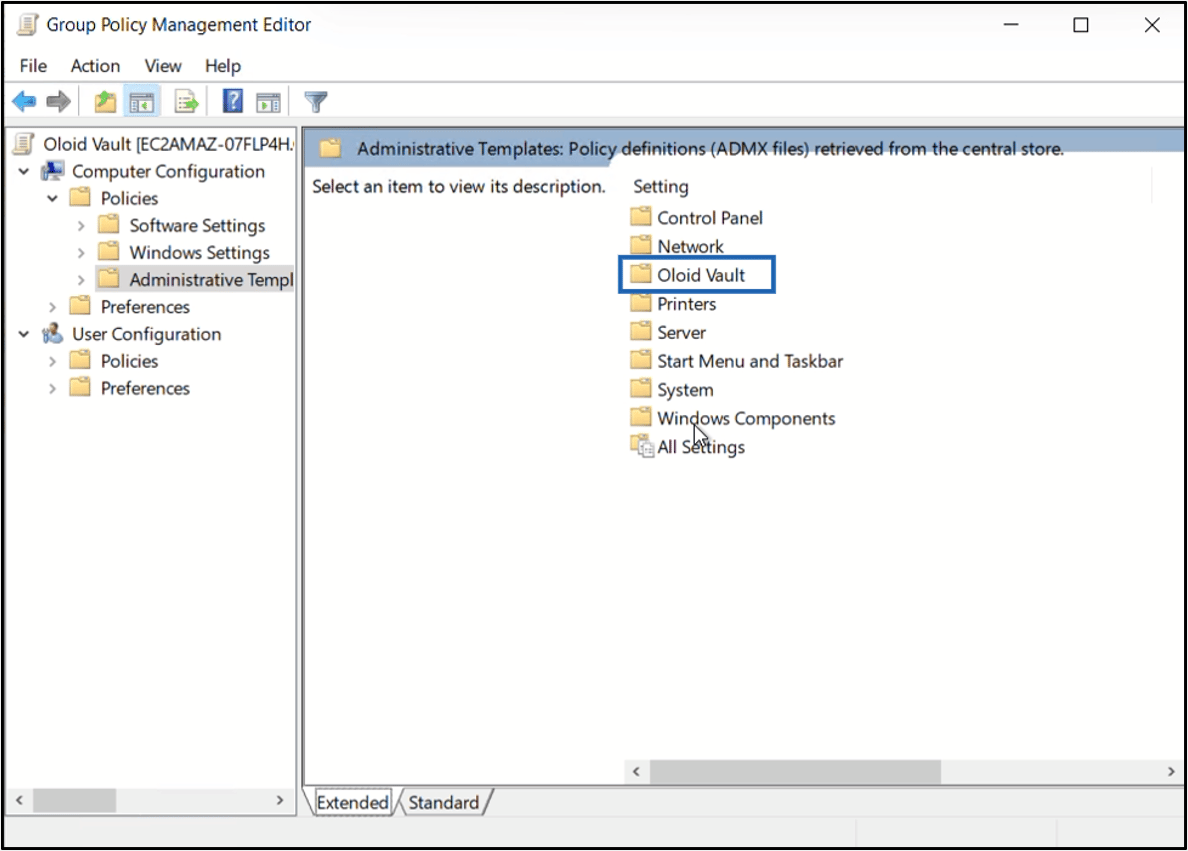Click the Oloid Vault root scroll icon
The width and height of the screenshot is (1188, 851).
coord(24,144)
